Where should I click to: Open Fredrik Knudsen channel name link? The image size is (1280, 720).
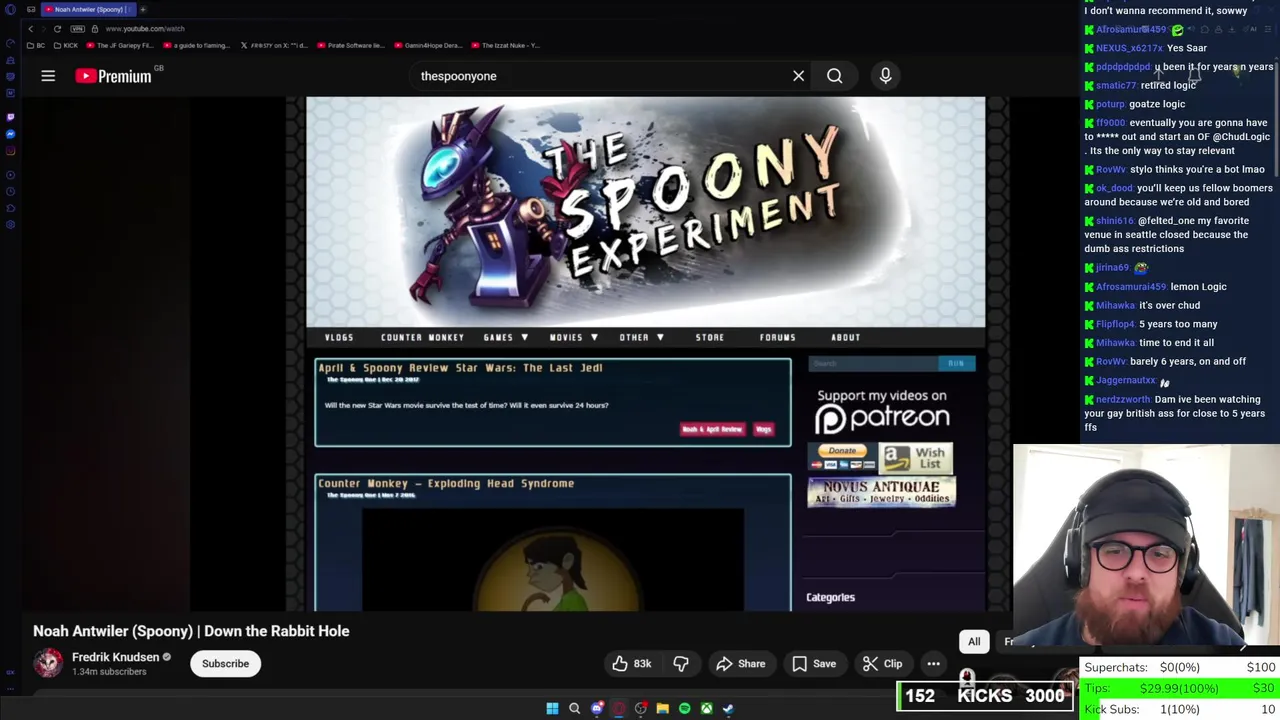115,657
